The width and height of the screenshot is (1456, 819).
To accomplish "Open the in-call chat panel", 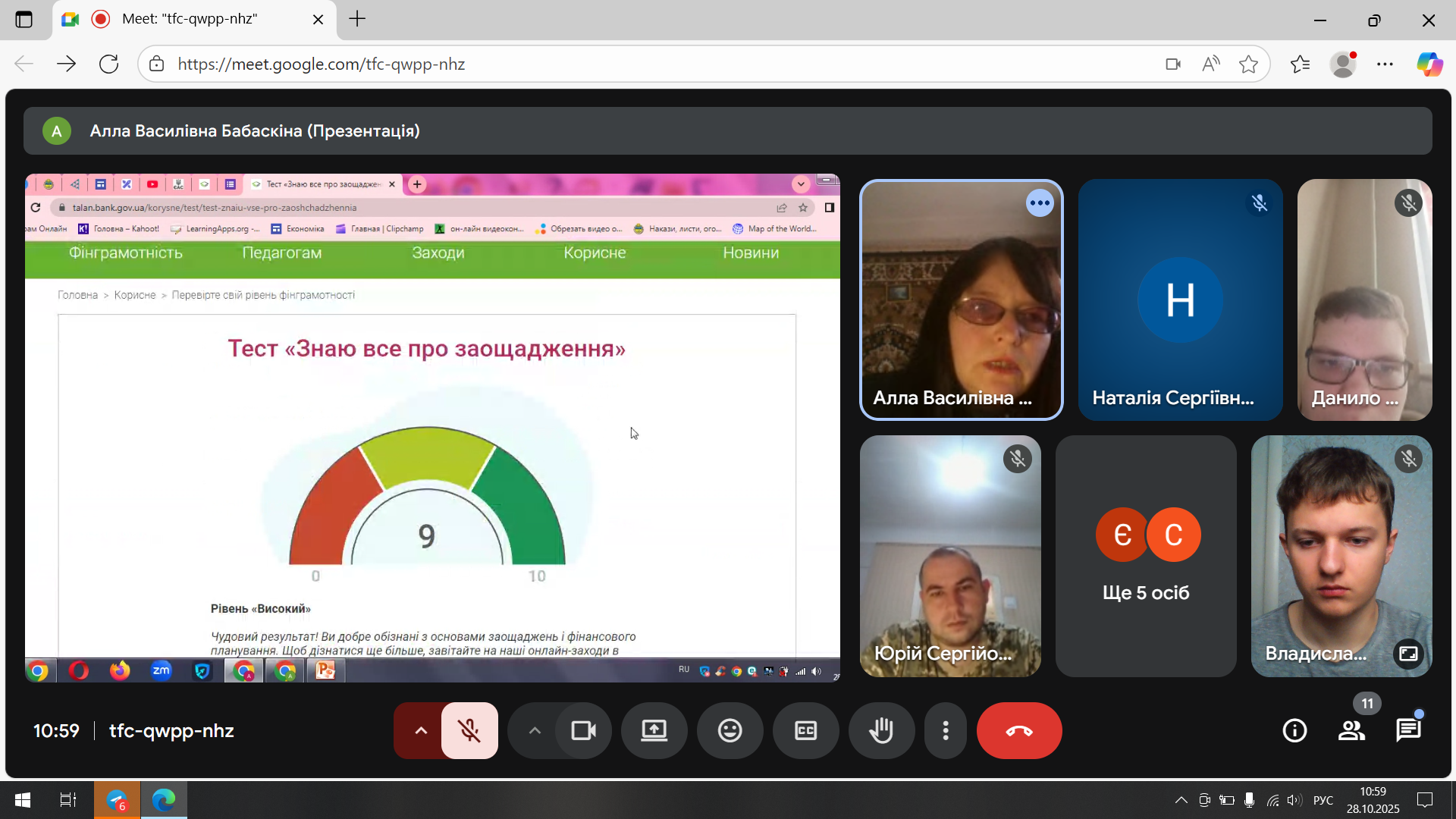I will [x=1408, y=730].
